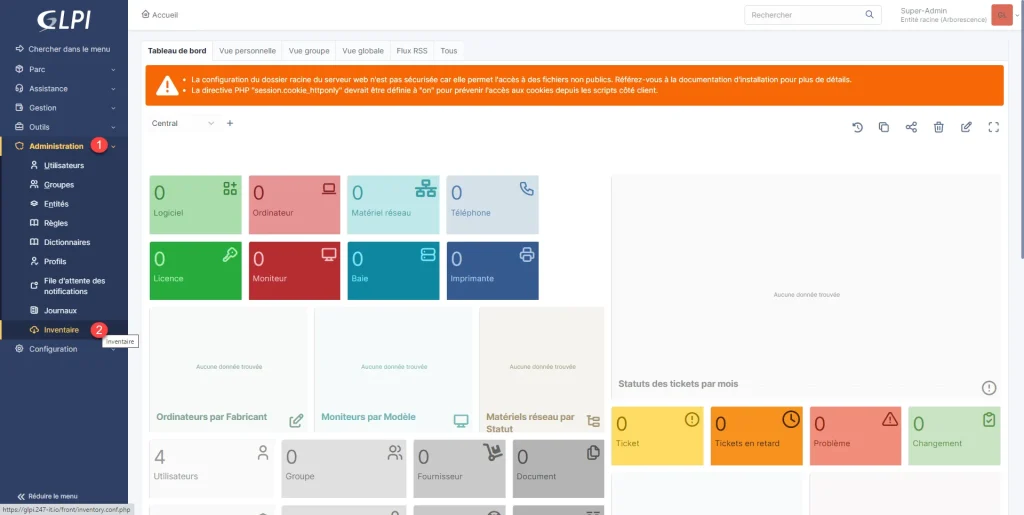Click the Ordinateur laptop icon
The width and height of the screenshot is (1024, 515).
click(328, 189)
